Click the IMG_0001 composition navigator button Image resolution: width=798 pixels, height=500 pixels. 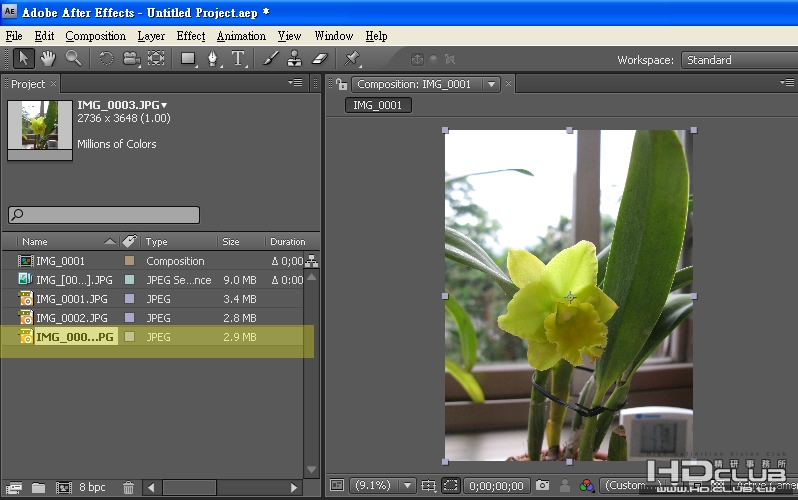[x=378, y=105]
